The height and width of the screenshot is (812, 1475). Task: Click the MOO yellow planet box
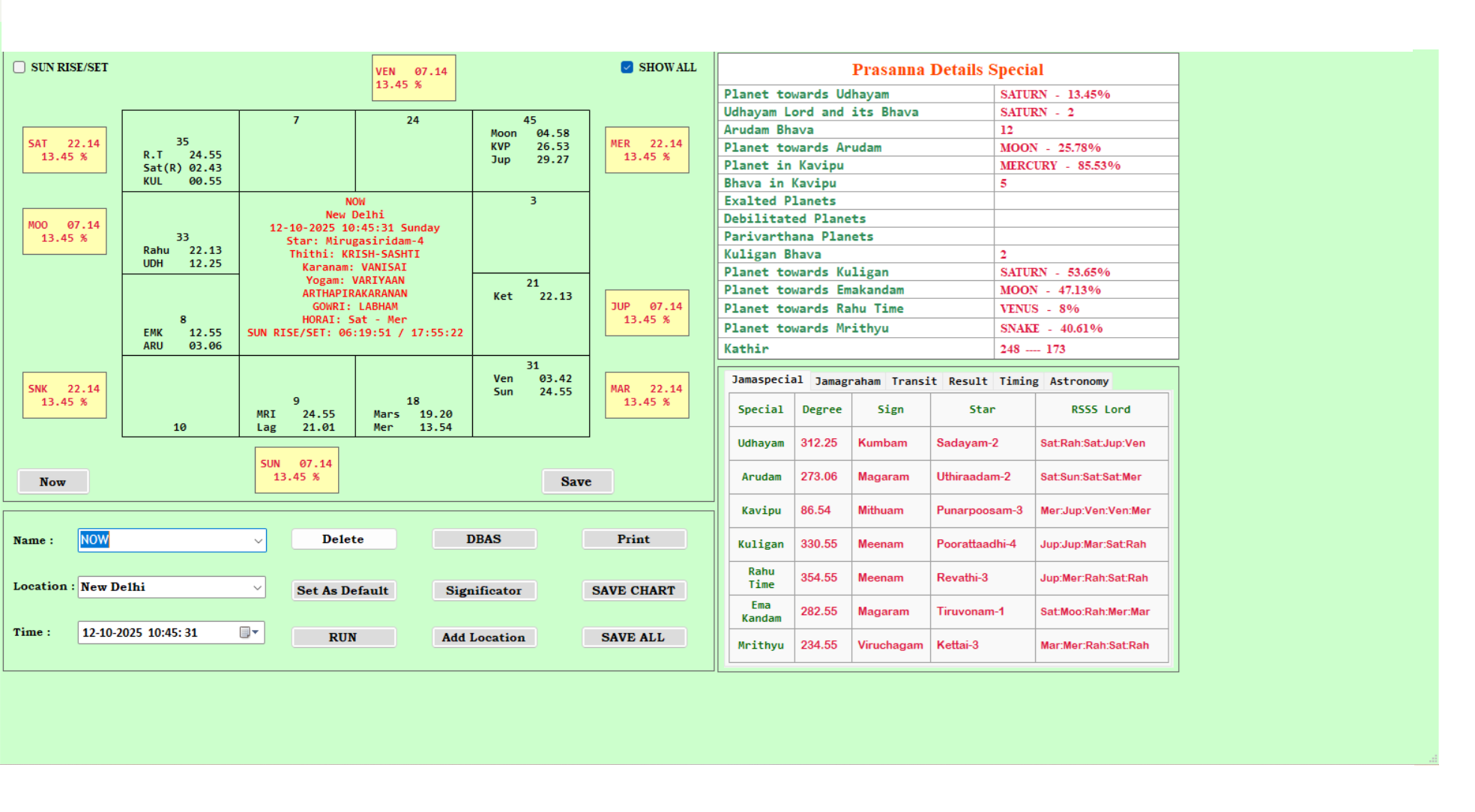click(64, 231)
